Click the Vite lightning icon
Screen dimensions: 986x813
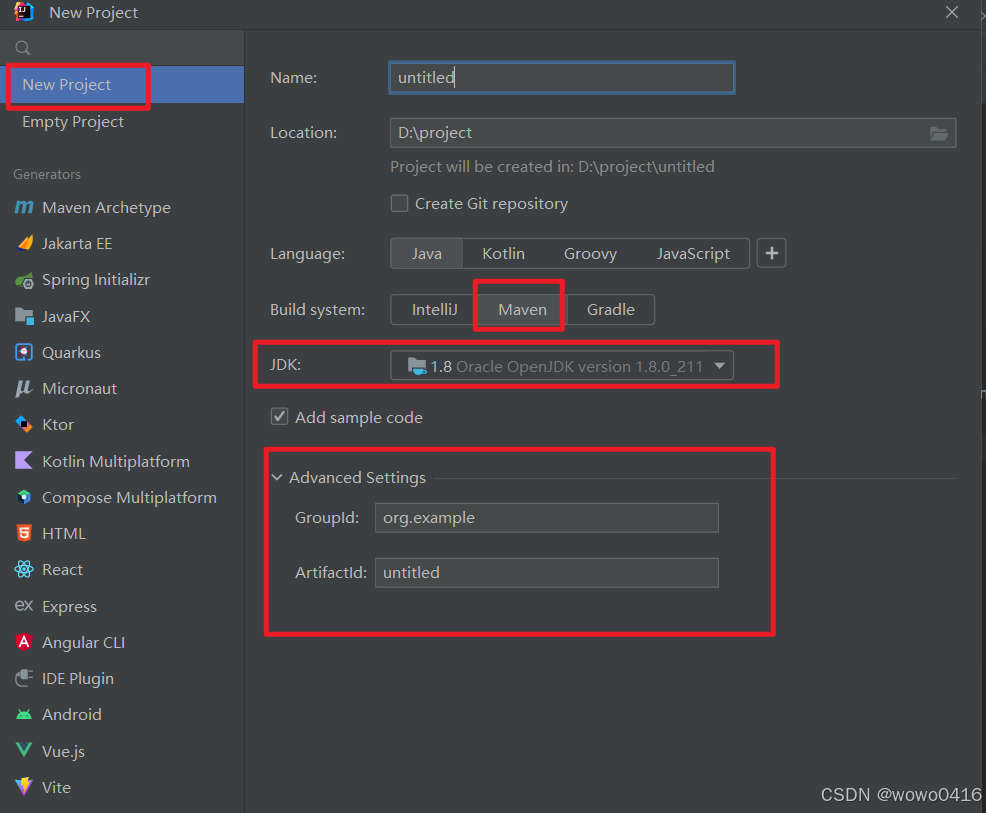click(x=24, y=786)
